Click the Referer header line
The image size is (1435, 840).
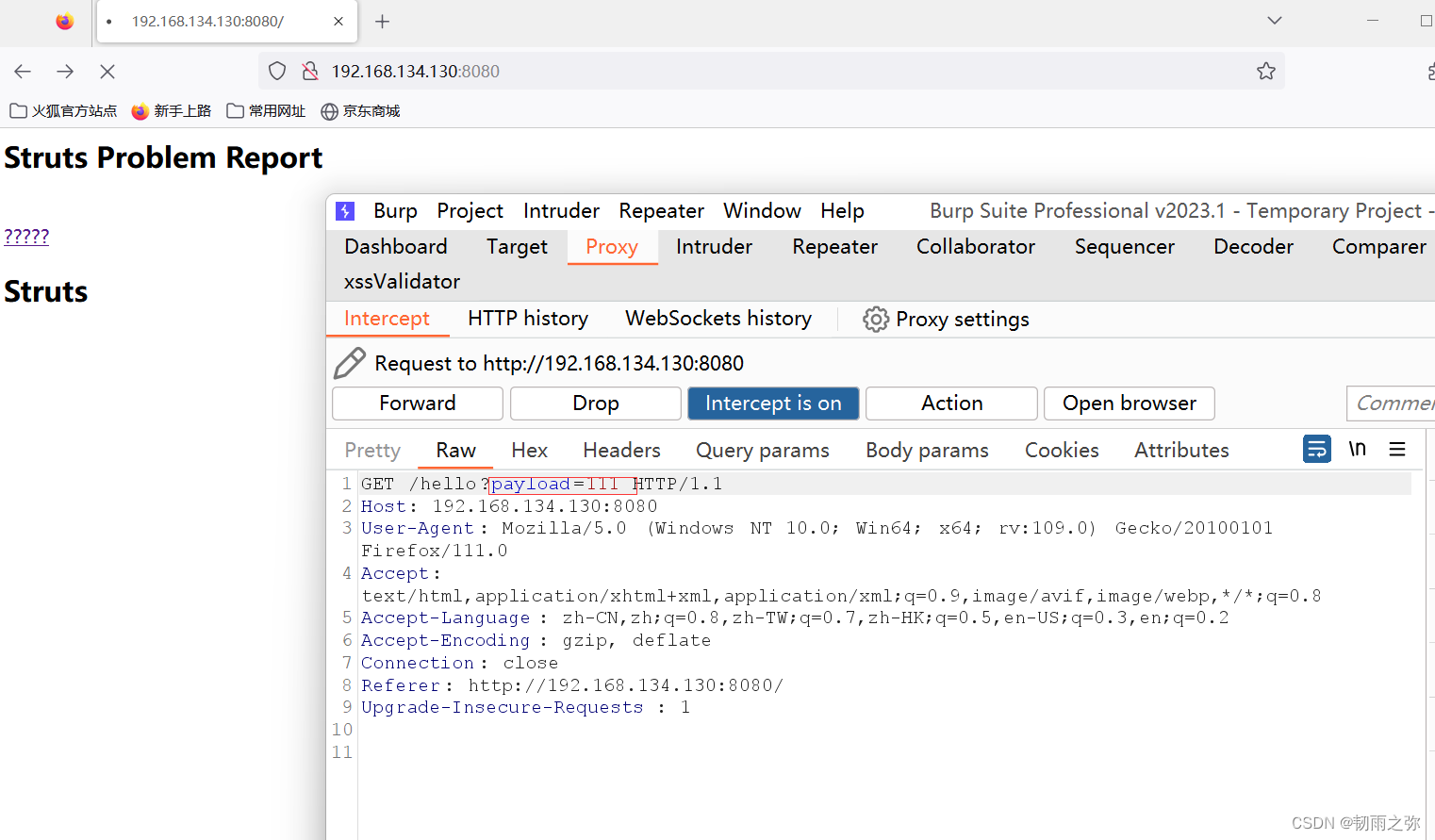572,685
